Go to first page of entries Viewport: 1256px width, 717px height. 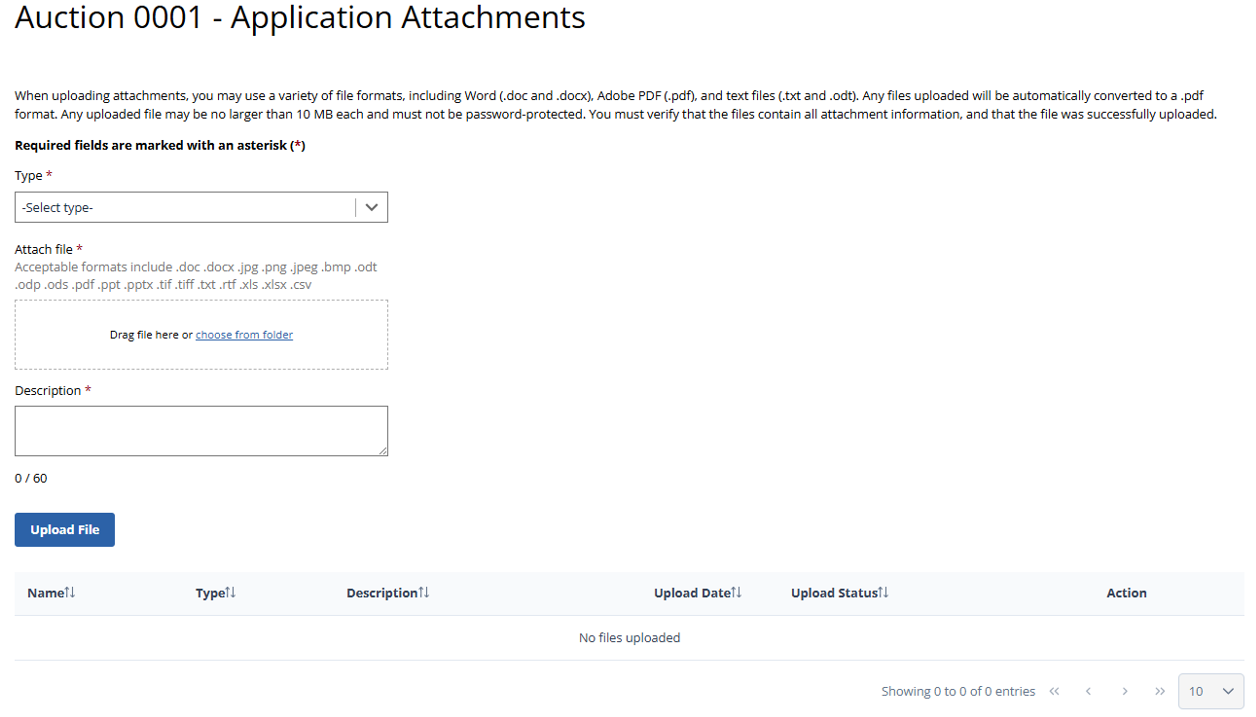[1054, 691]
